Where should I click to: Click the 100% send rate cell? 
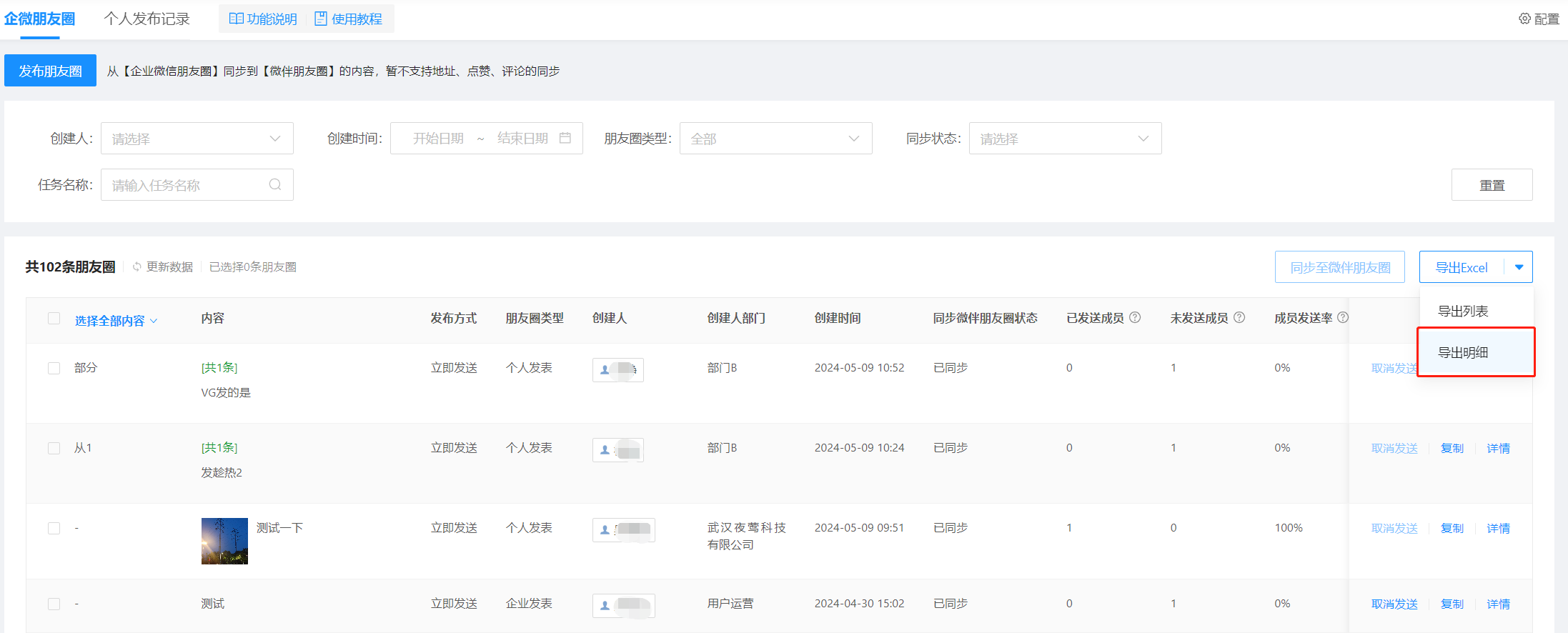1289,527
